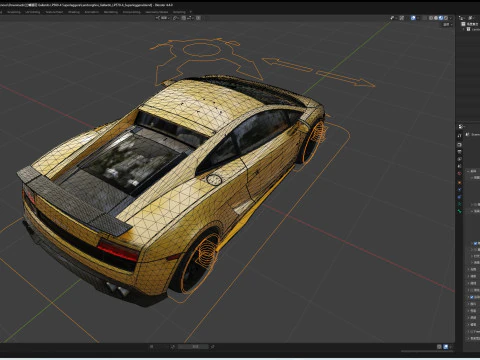Open the Tool properties tab
Image resolution: width=480 pixels, height=360 pixels.
click(x=460, y=136)
